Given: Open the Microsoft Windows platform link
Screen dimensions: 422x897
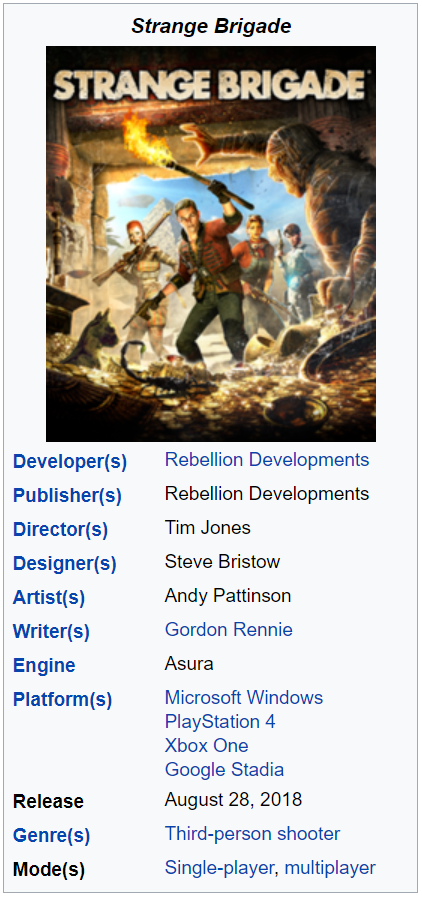Looking at the screenshot, I should [244, 698].
